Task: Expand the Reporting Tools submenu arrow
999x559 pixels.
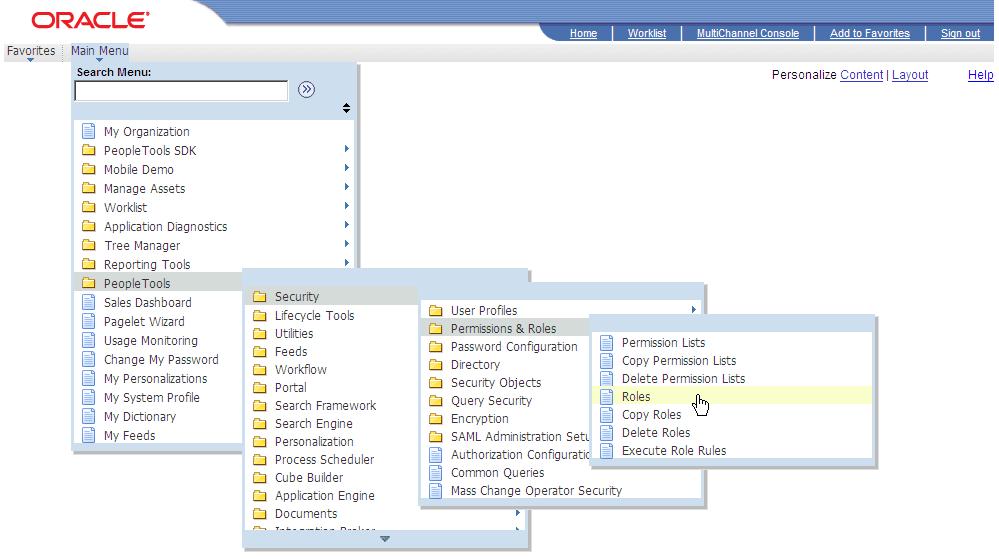Action: coord(347,263)
